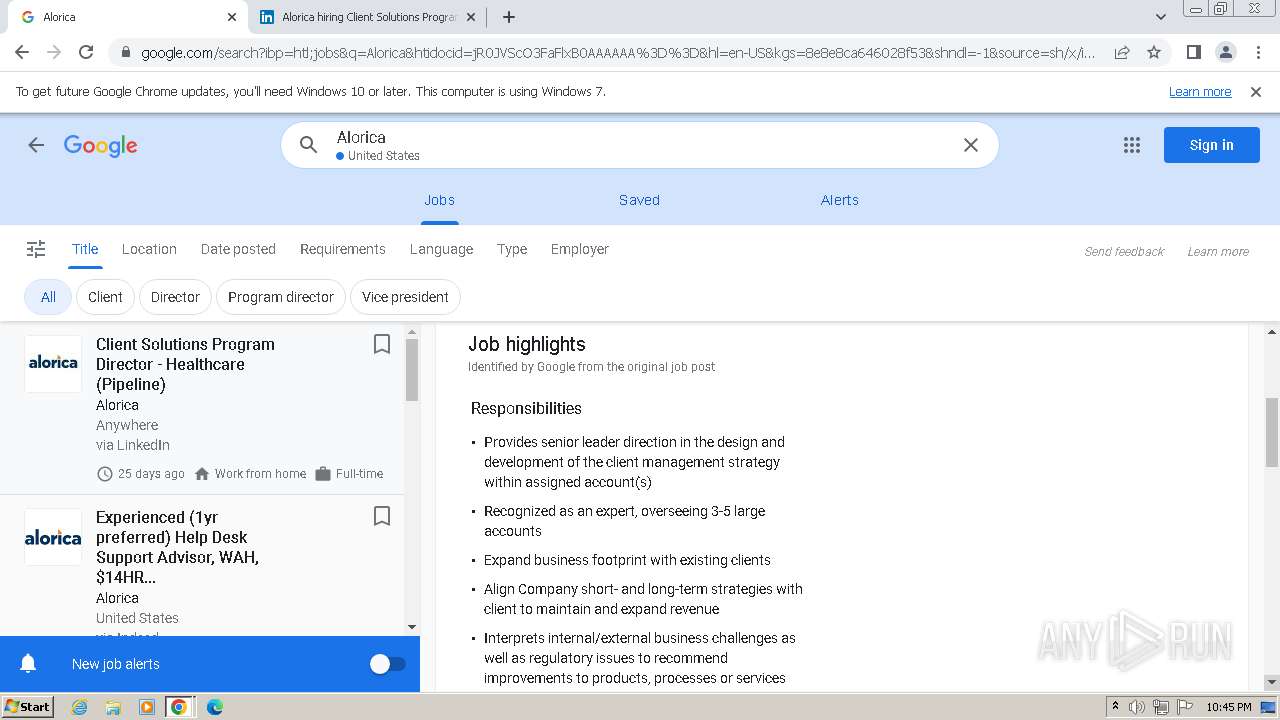The height and width of the screenshot is (720, 1280).
Task: Dismiss the Chrome update notification bar
Action: [x=1256, y=92]
